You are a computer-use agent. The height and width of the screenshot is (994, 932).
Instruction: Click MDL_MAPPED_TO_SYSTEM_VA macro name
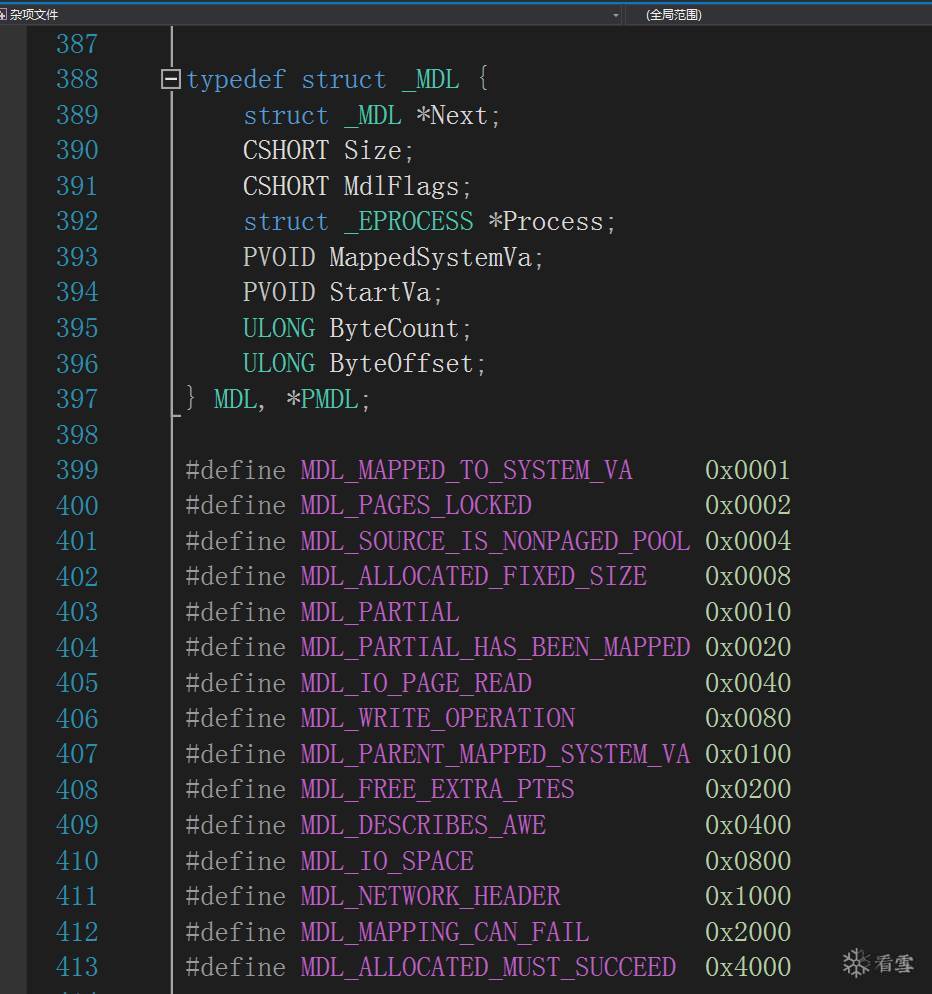(x=466, y=470)
